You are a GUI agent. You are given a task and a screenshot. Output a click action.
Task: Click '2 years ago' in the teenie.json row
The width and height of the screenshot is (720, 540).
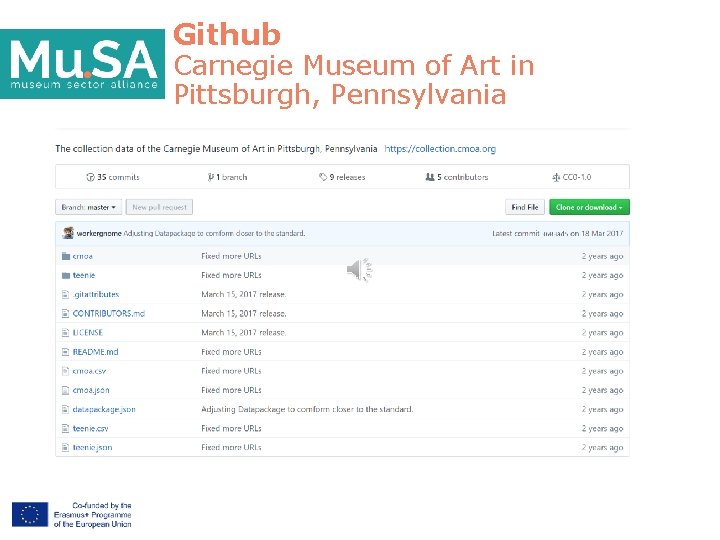click(602, 447)
